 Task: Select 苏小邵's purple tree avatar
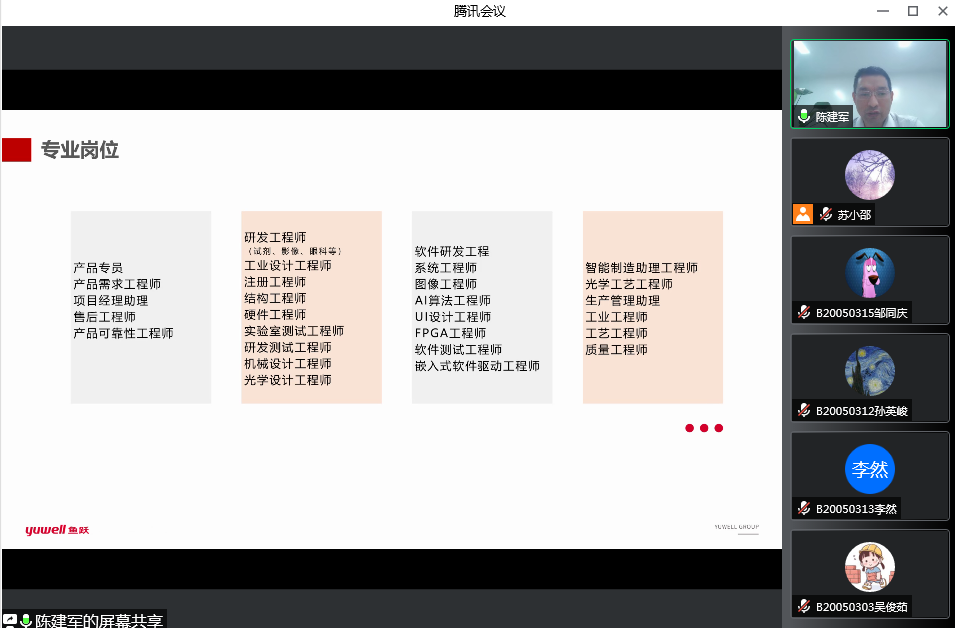click(869, 174)
